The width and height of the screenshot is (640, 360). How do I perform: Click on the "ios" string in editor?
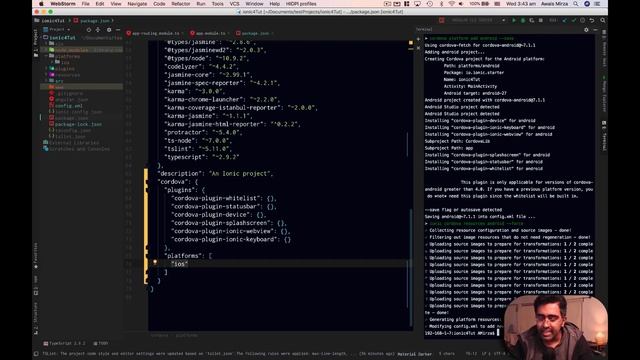180,264
